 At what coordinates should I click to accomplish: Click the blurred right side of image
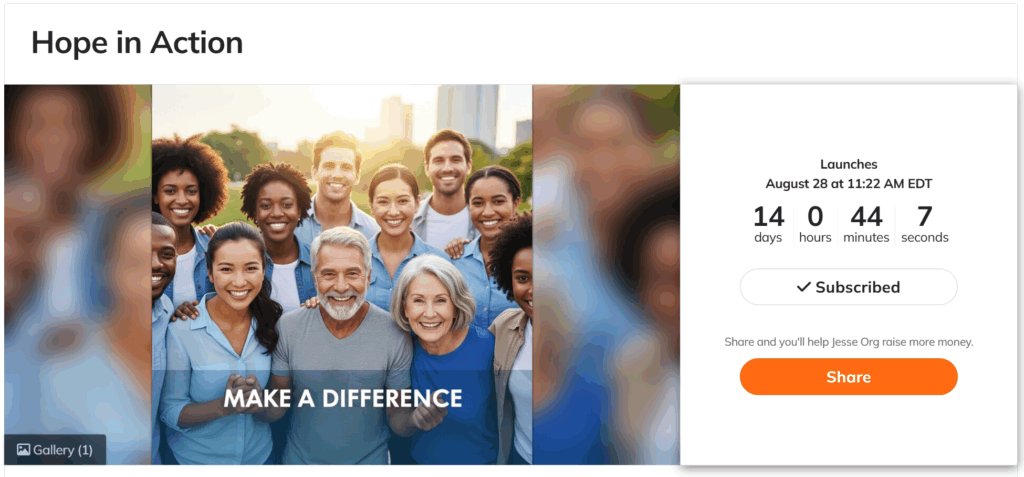pyautogui.click(x=606, y=274)
